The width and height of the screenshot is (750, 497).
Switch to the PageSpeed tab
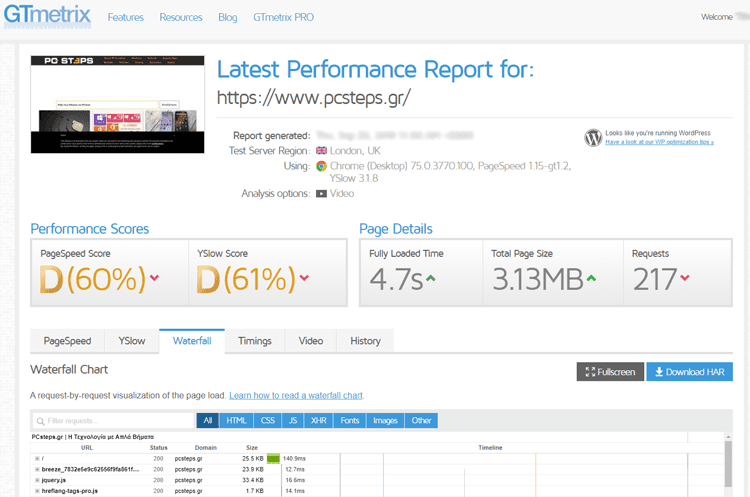tap(67, 341)
